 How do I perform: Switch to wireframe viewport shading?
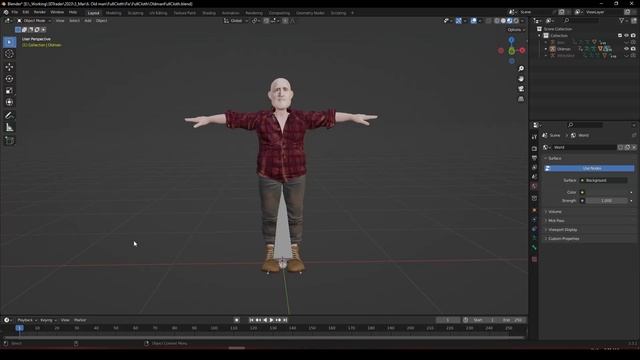click(x=497, y=20)
